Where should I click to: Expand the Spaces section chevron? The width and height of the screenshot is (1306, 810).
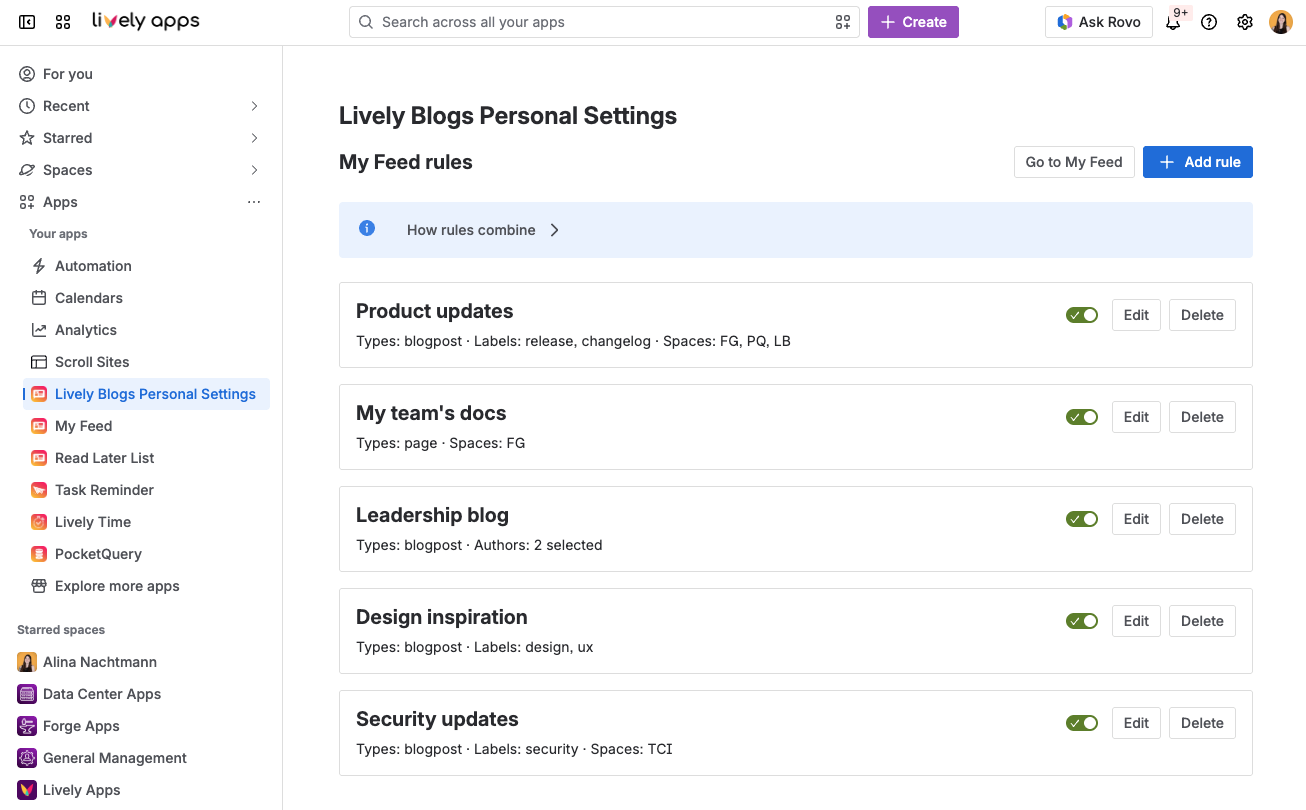254,170
